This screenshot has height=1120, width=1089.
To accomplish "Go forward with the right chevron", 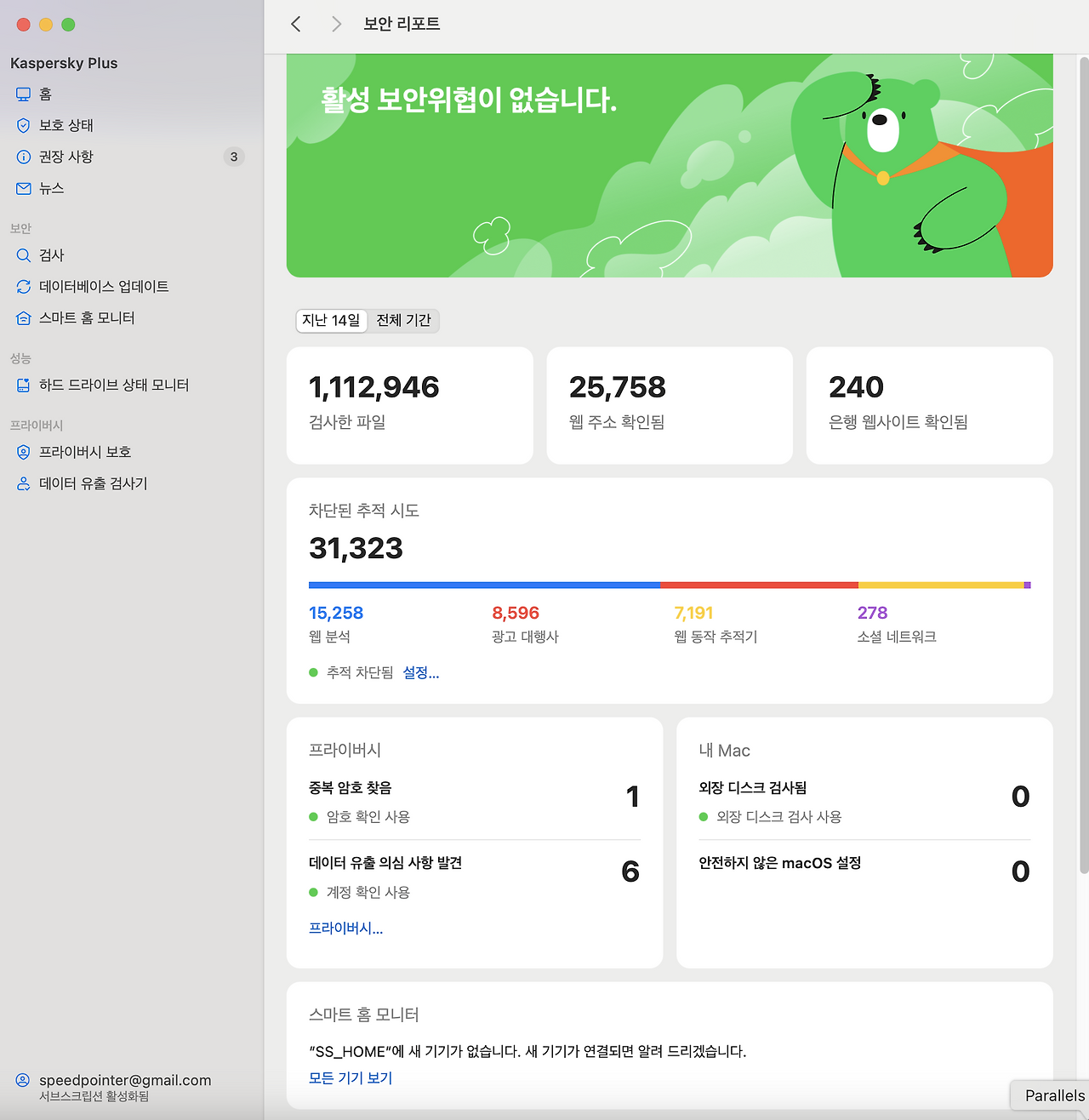I will [336, 24].
